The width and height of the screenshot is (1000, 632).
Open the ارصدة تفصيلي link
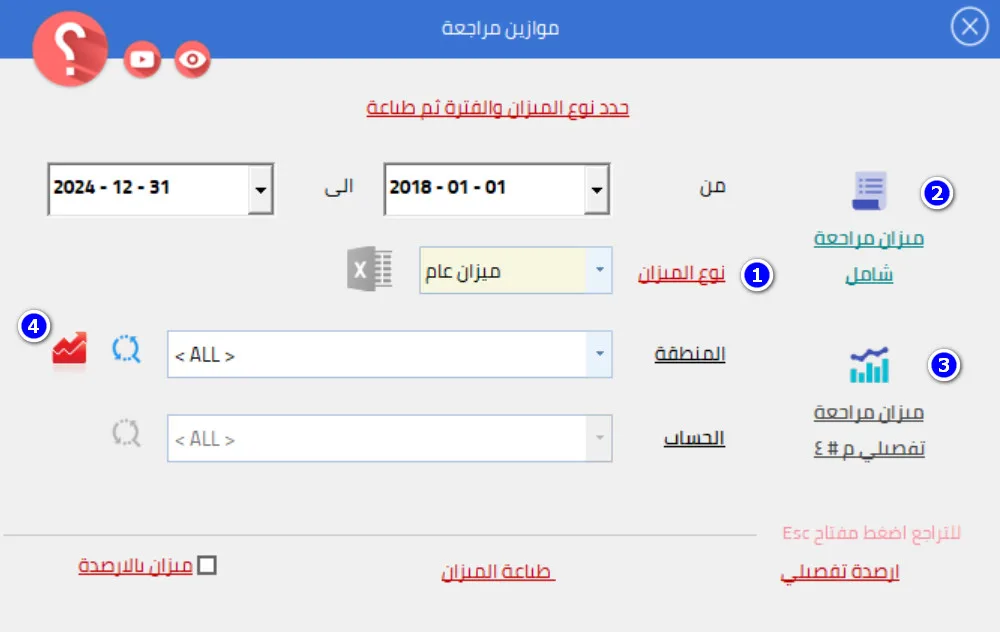(840, 573)
